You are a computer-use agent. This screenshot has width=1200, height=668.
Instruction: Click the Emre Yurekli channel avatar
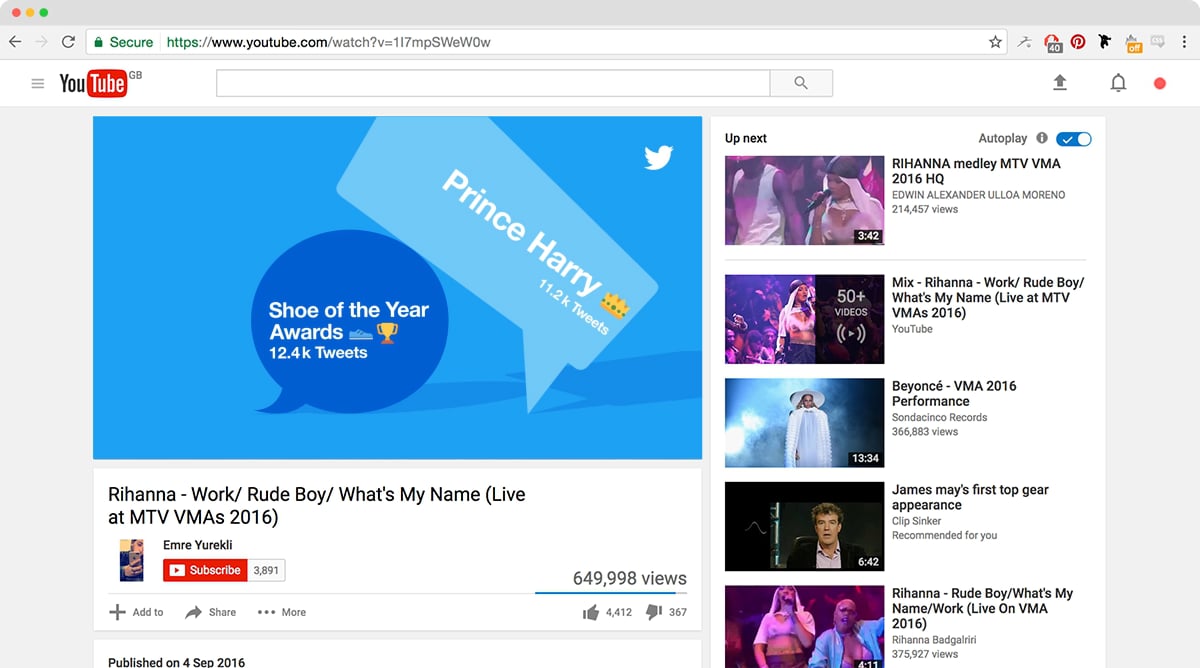(x=132, y=560)
